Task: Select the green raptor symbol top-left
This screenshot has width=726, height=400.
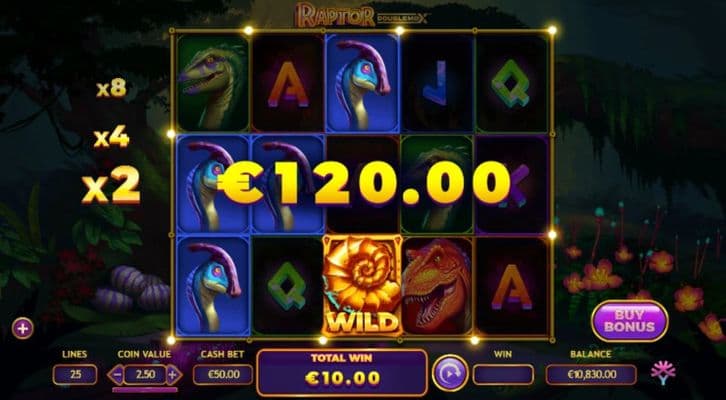Action: [x=213, y=83]
